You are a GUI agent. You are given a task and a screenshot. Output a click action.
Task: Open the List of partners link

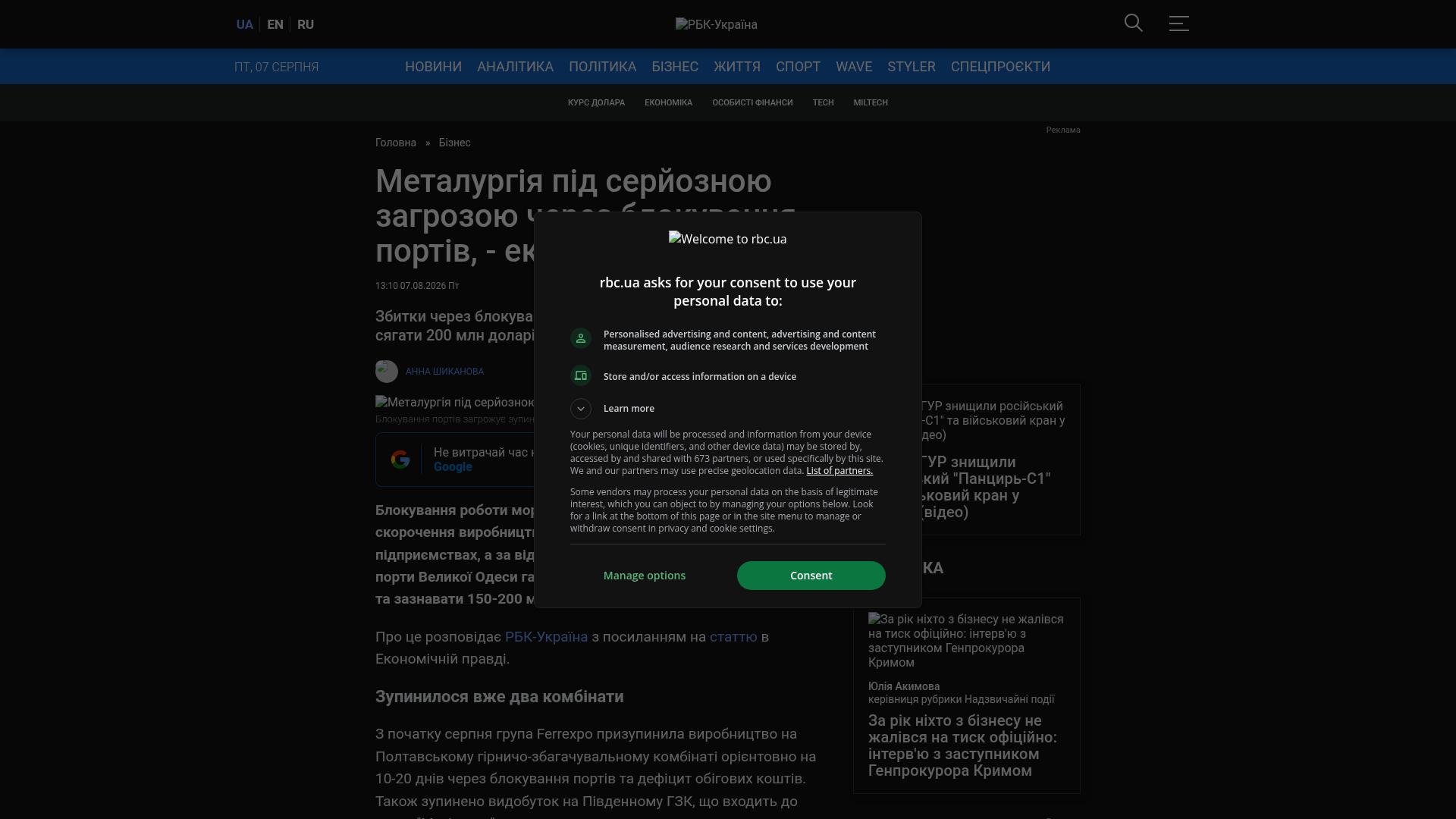point(839,471)
